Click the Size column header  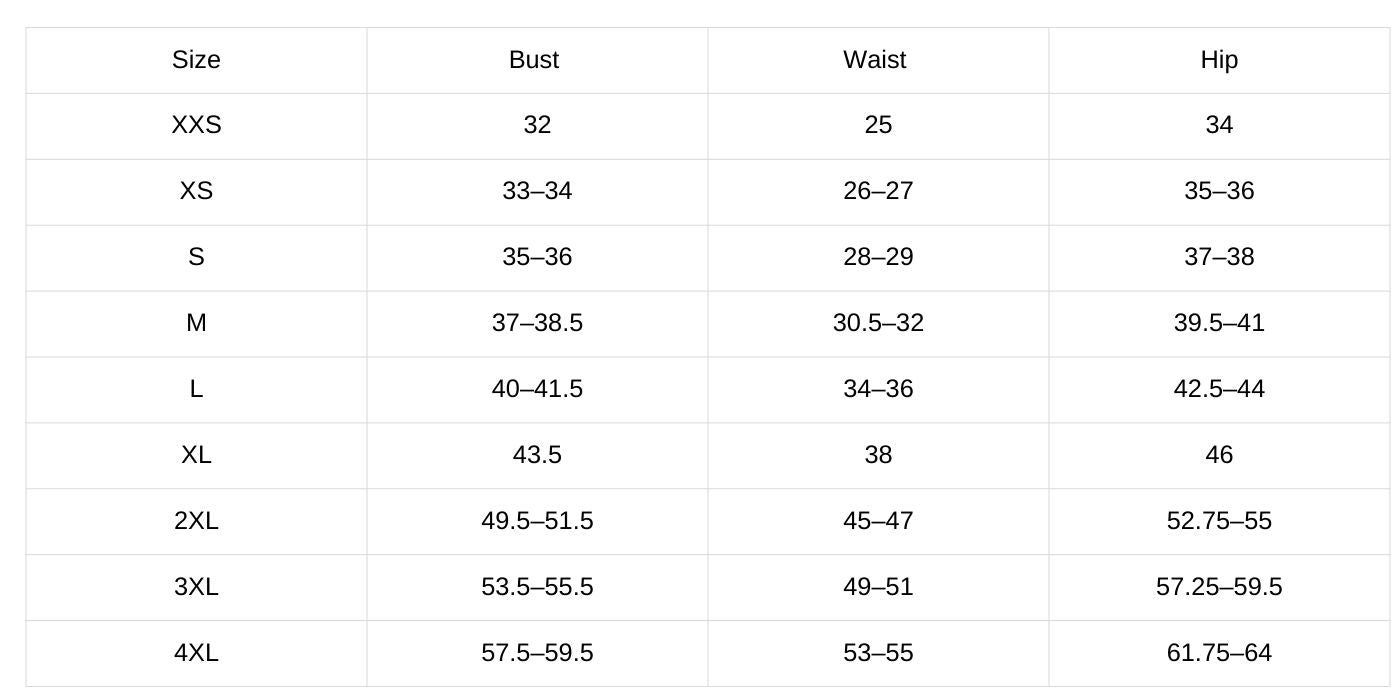point(196,60)
